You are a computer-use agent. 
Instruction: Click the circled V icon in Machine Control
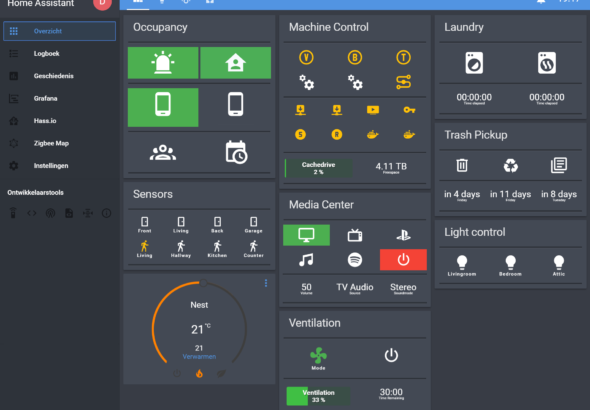[306, 58]
